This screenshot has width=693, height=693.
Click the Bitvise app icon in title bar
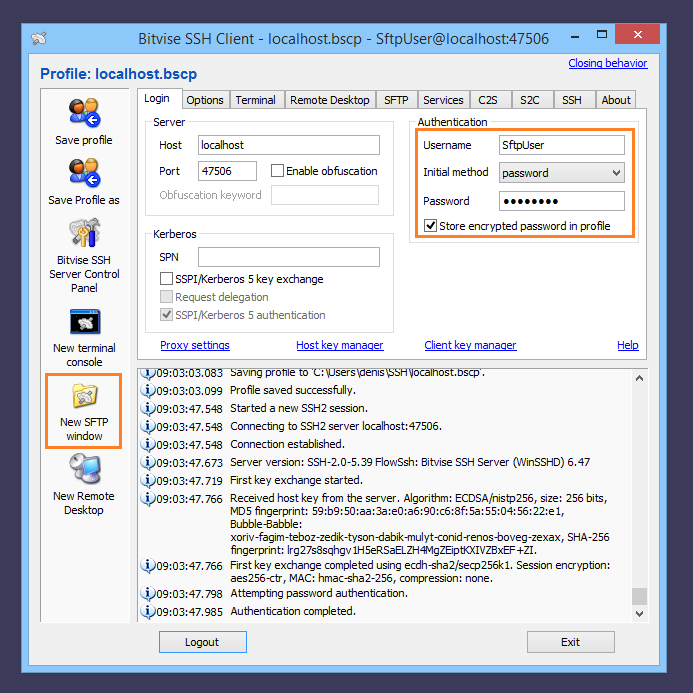(x=39, y=38)
